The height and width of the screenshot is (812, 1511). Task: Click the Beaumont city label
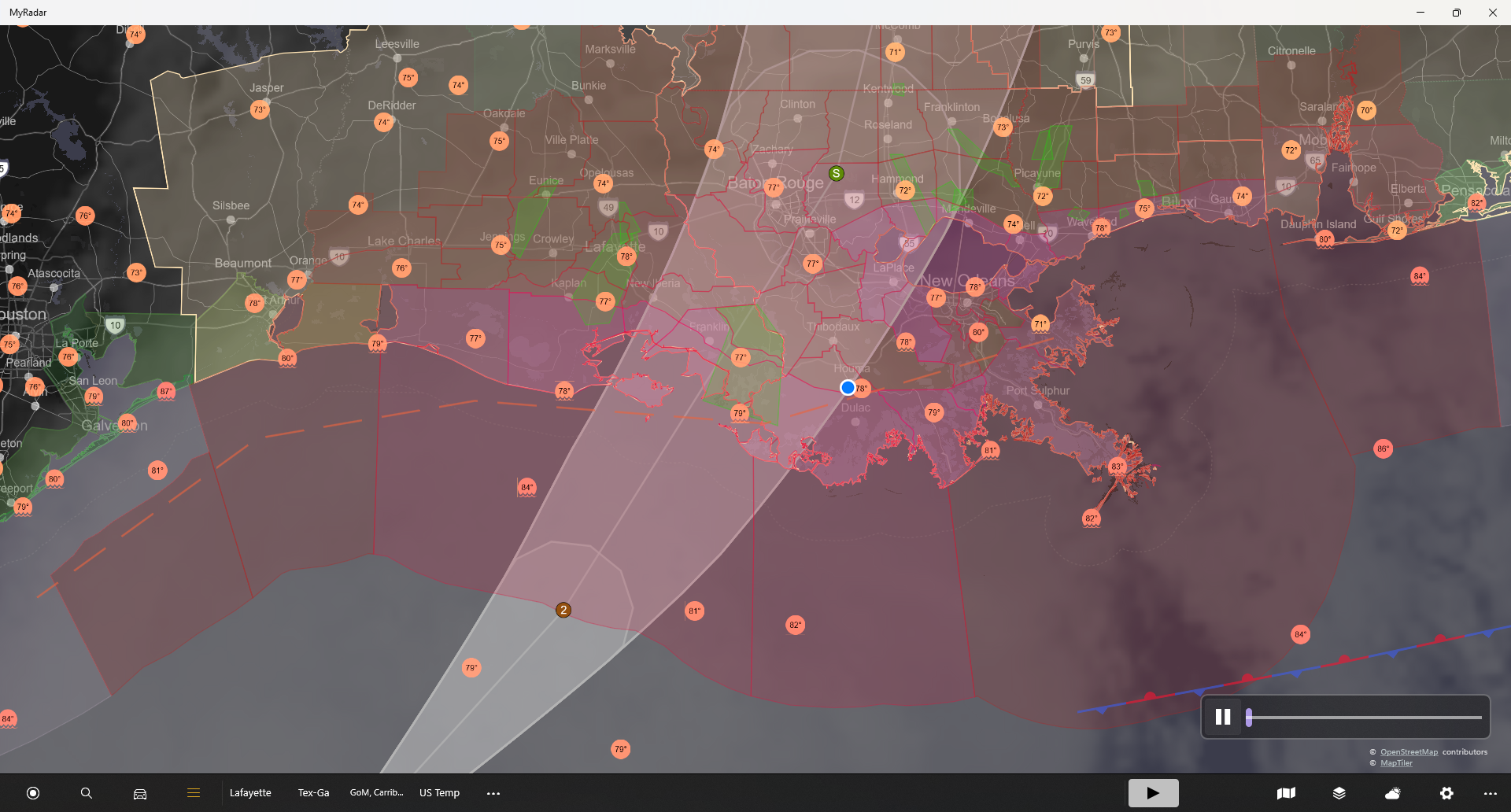tap(243, 263)
